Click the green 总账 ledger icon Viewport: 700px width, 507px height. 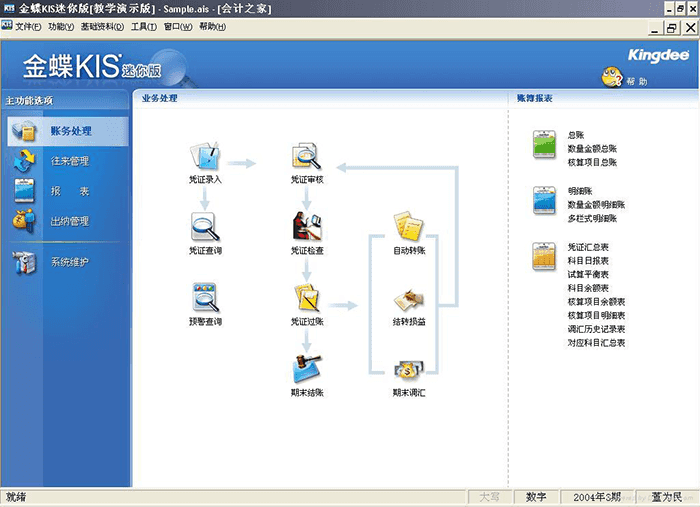[x=544, y=144]
